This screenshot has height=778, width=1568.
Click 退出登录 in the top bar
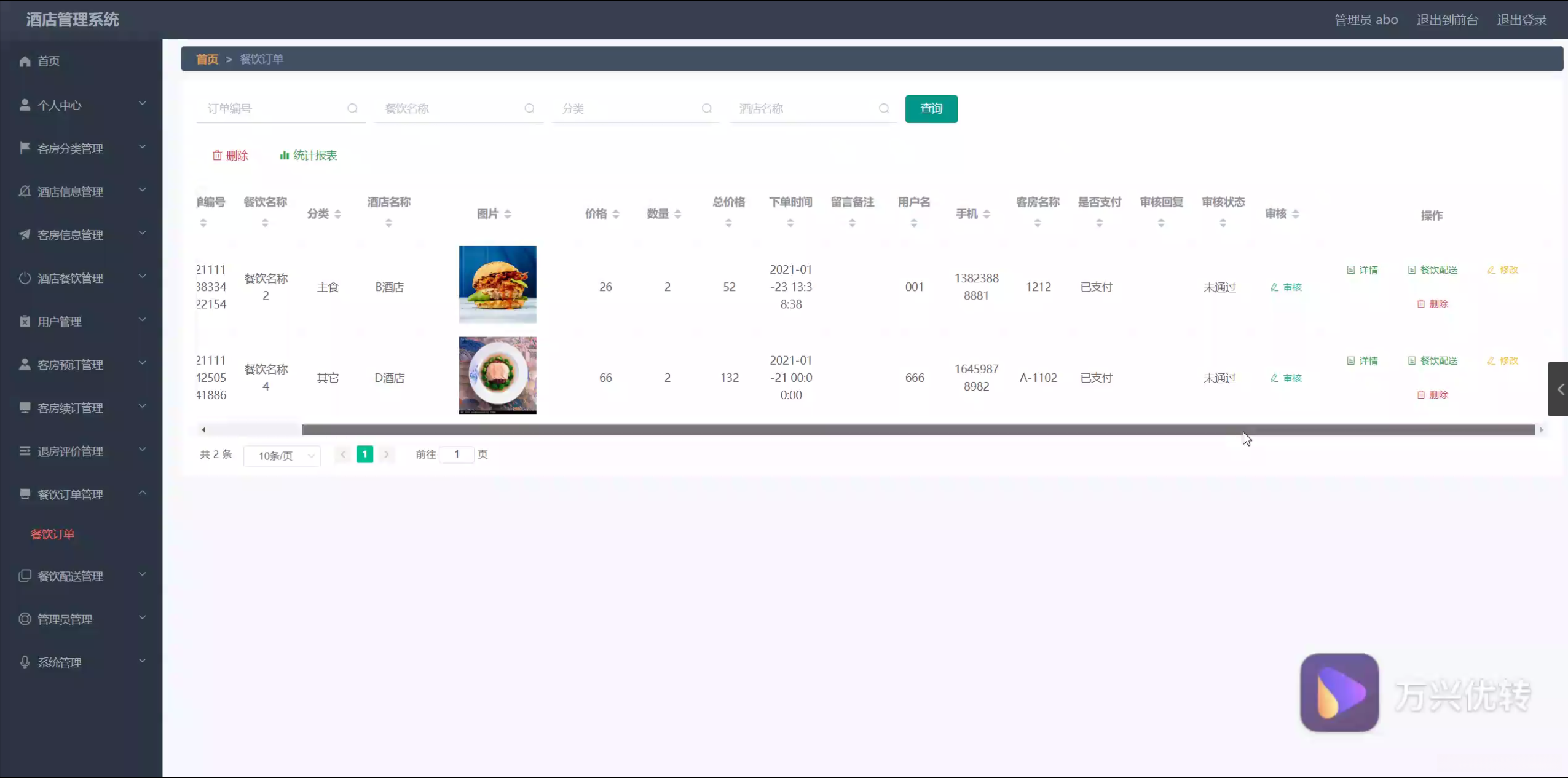1521,20
